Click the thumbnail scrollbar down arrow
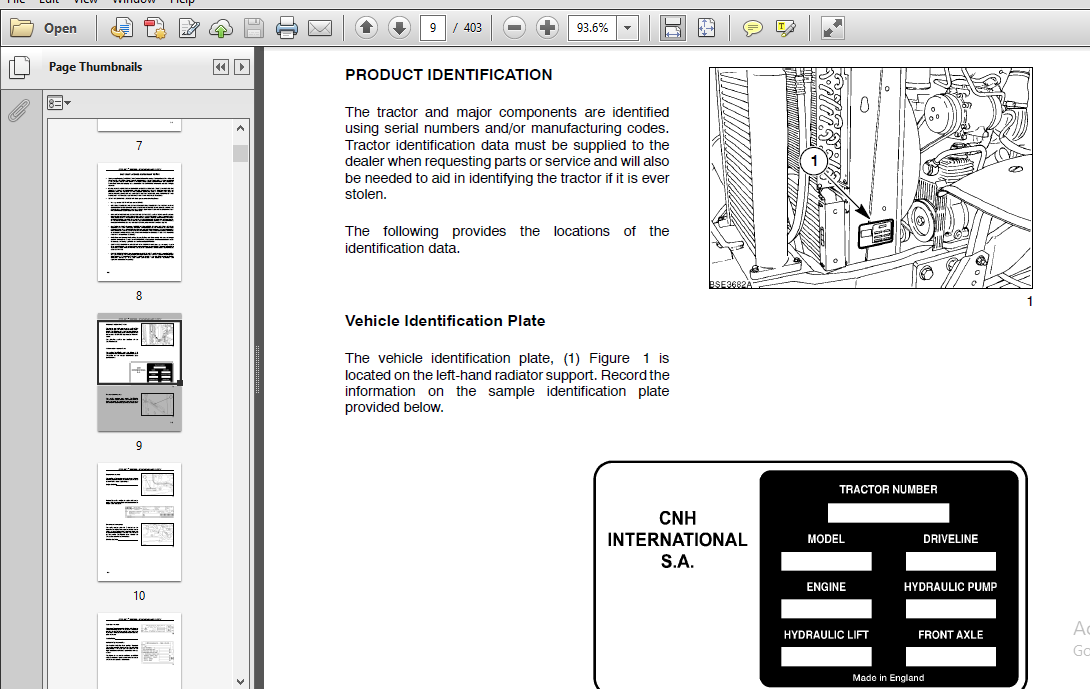The image size is (1090, 689). pos(241,681)
